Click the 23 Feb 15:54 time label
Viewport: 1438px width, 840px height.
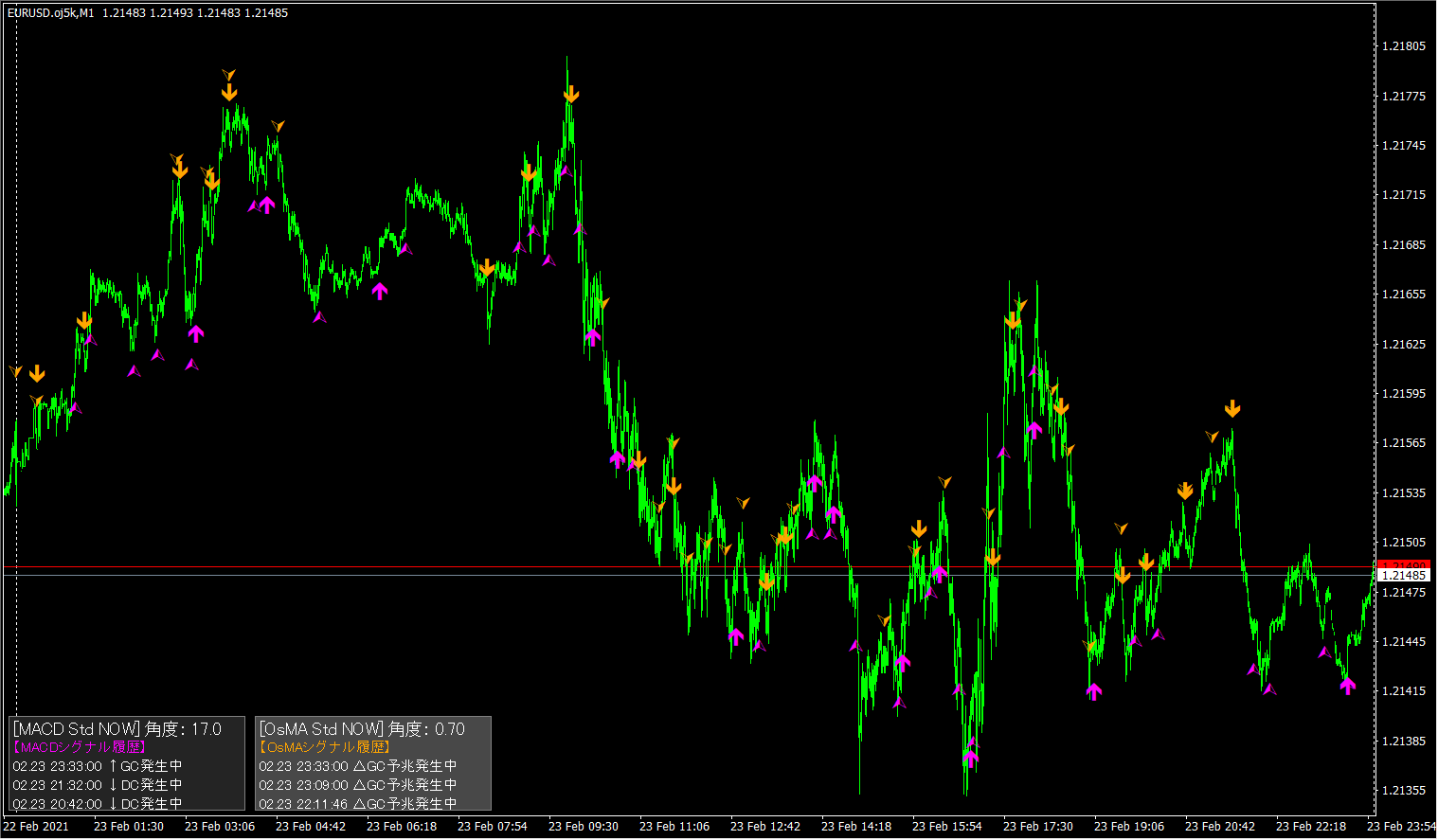947,827
